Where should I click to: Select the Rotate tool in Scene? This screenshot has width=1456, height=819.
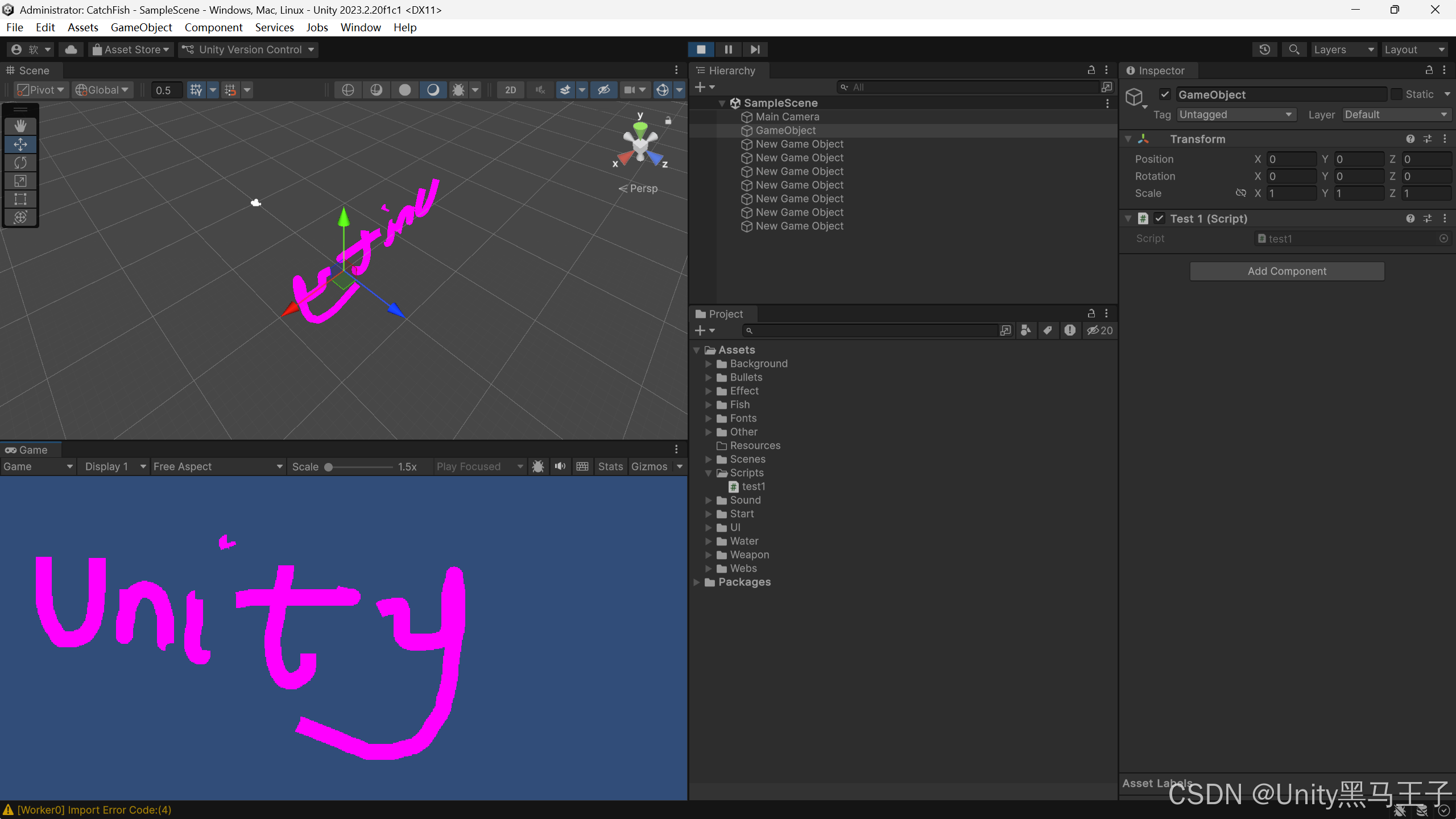point(20,163)
